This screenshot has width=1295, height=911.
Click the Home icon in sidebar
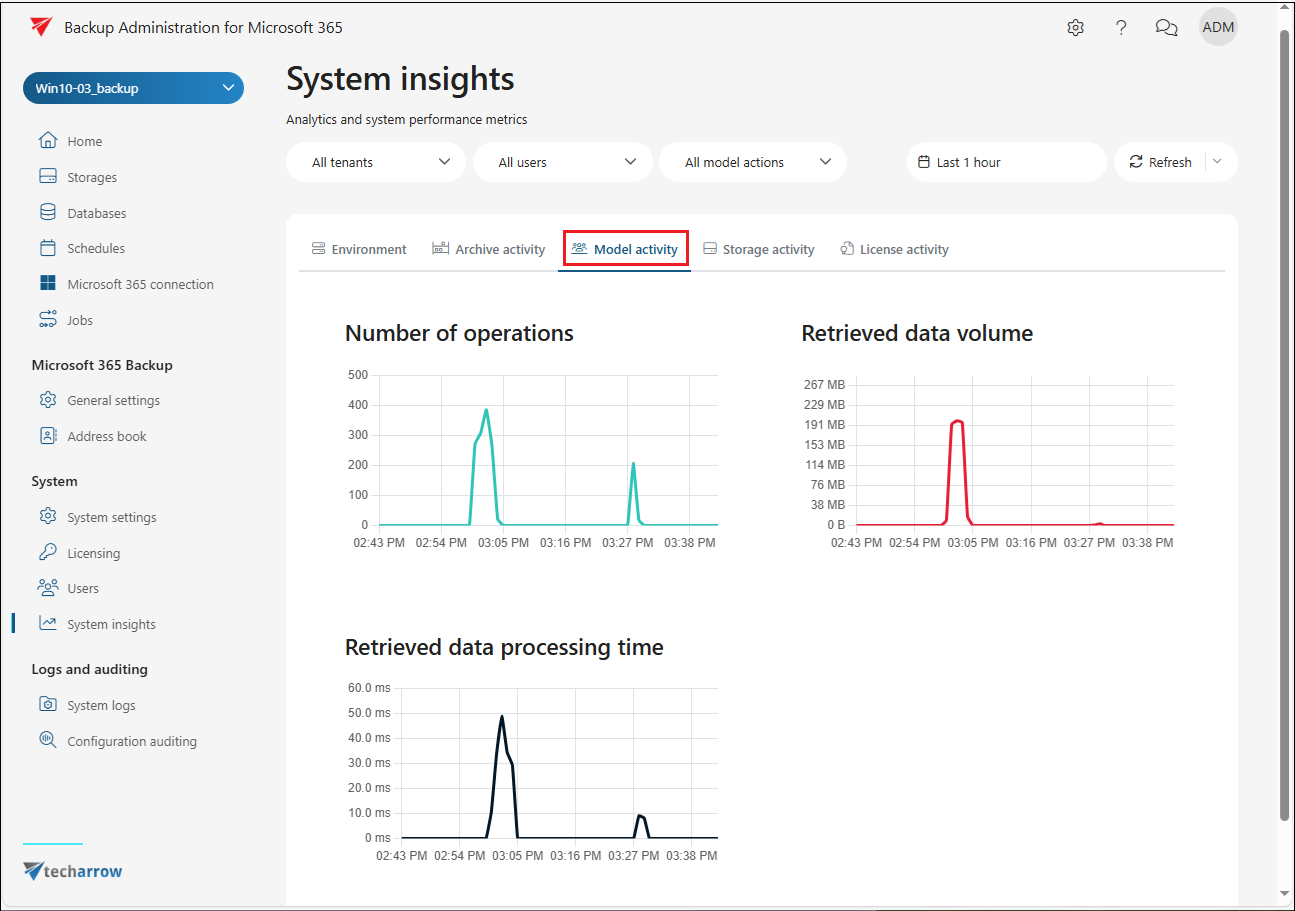click(x=48, y=141)
